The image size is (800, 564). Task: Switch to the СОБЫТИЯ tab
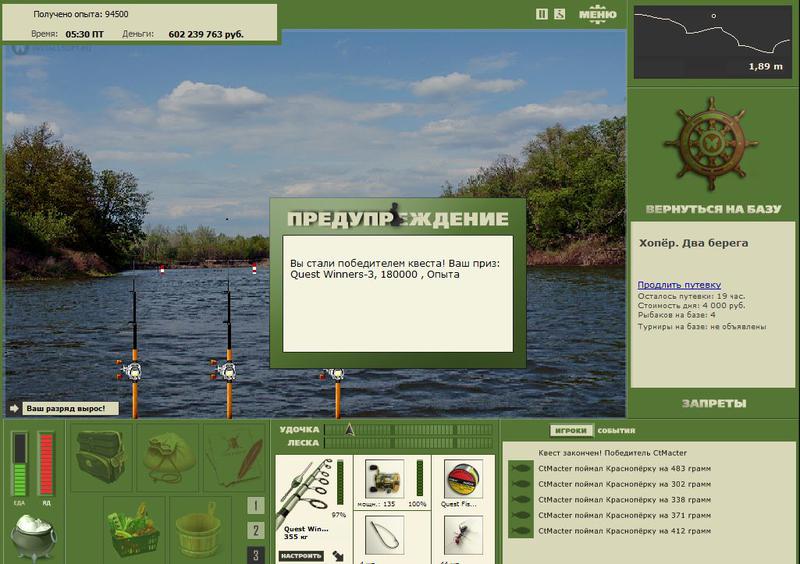(616, 430)
